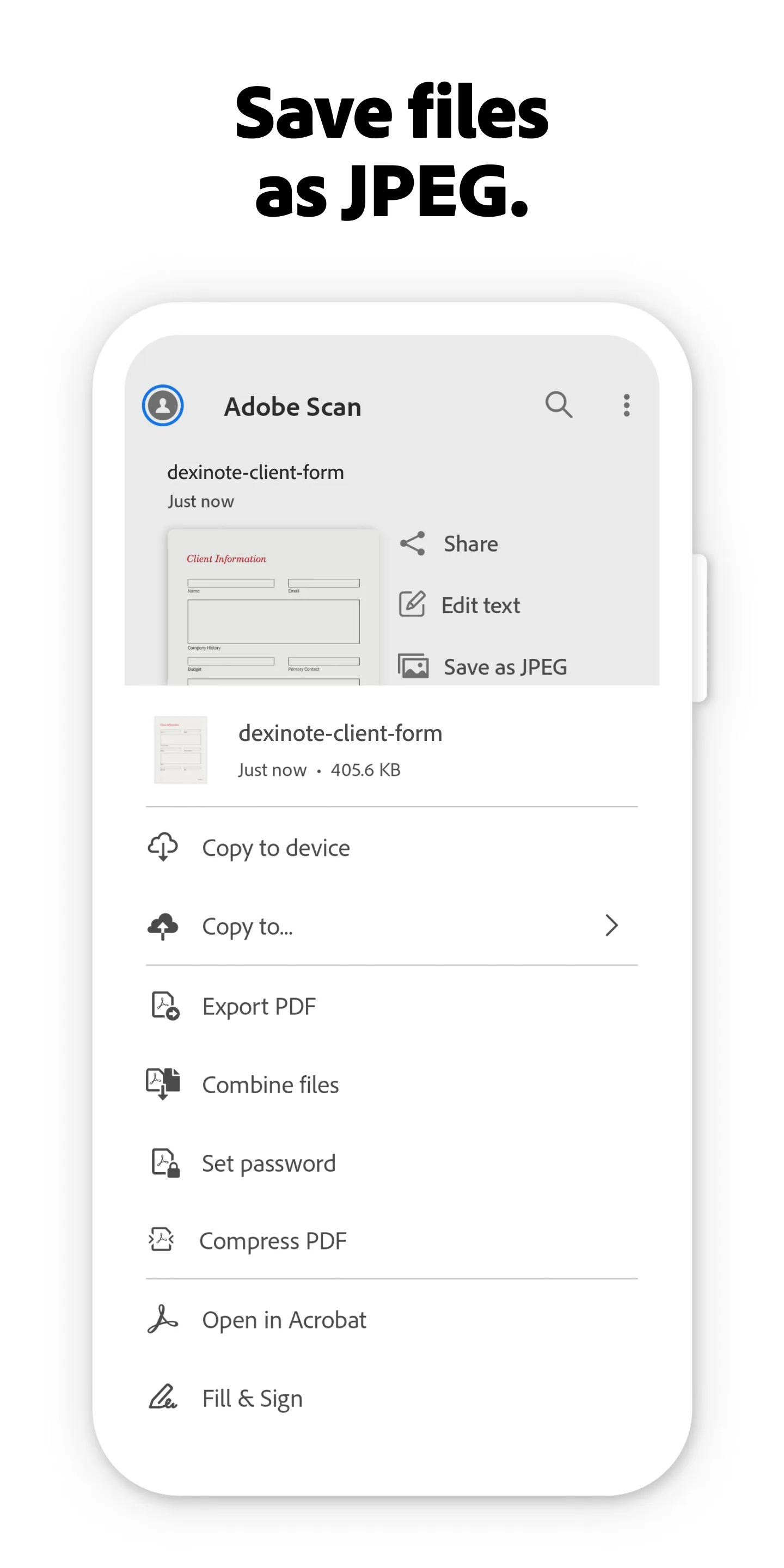The height and width of the screenshot is (1568, 784).
Task: Tap the Share label
Action: [470, 543]
